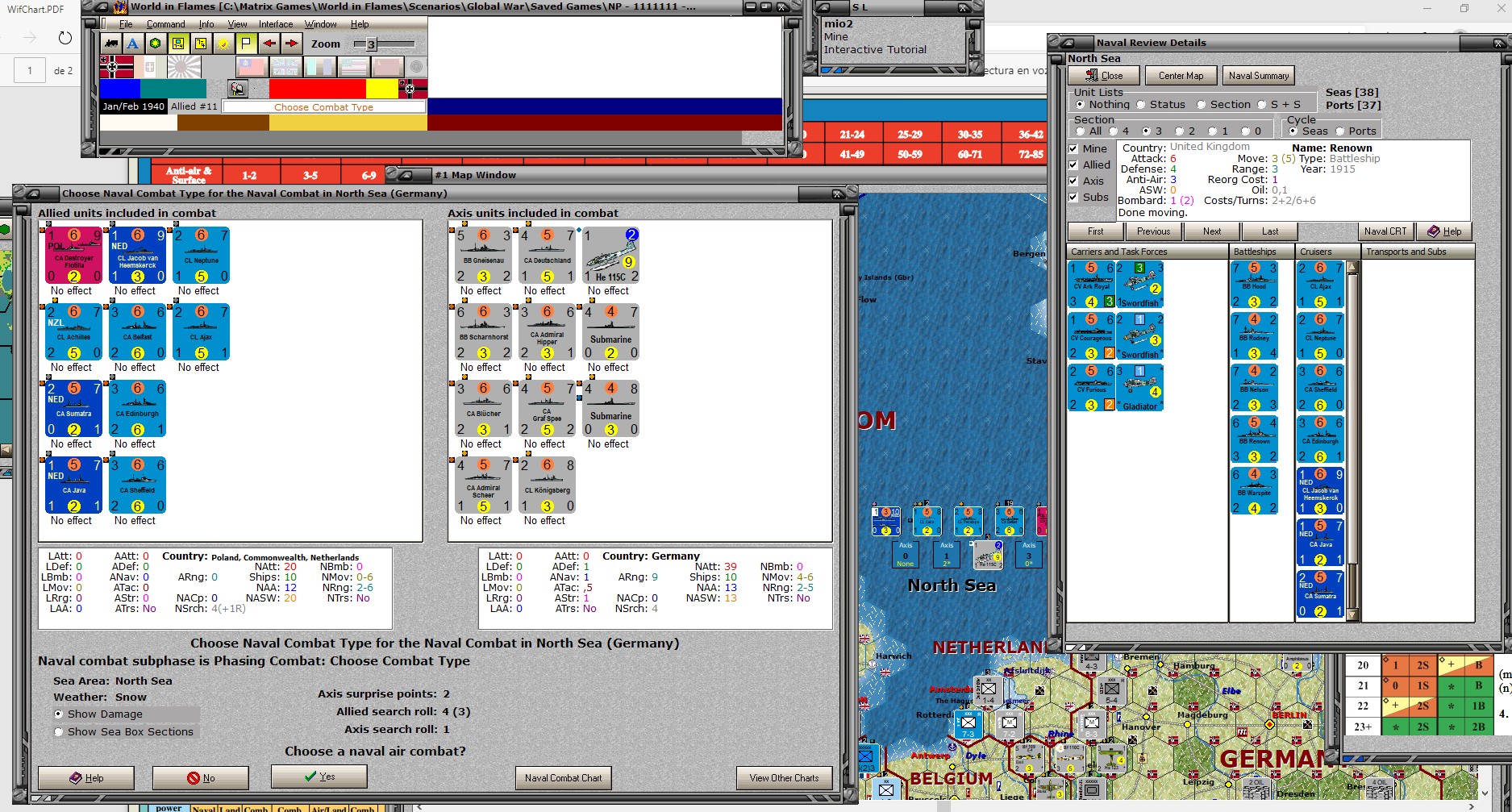The height and width of the screenshot is (812, 1512).
Task: Click the browser reload icon
Action: (x=65, y=38)
